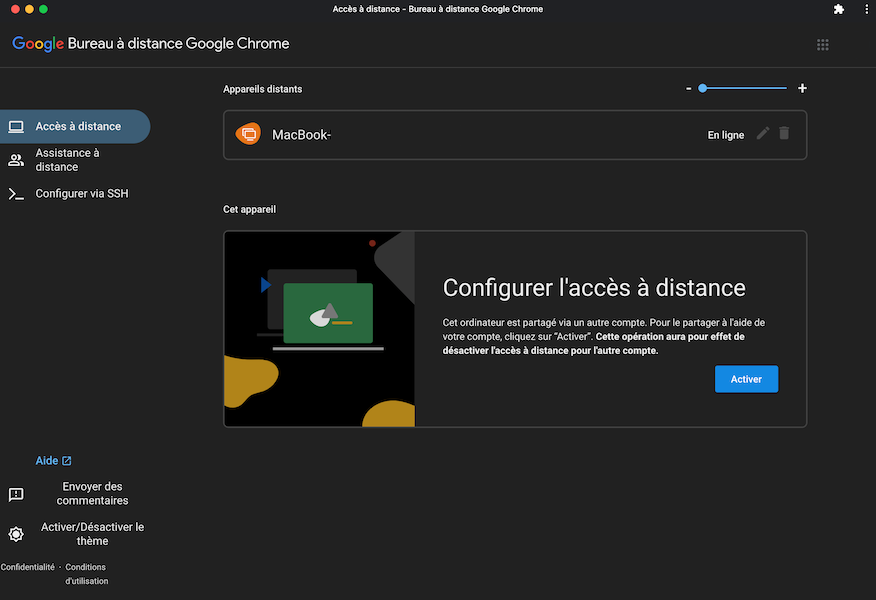Click the people icon for Assistance à distance
Screen dimensions: 876x600
pyautogui.click(x=16, y=160)
